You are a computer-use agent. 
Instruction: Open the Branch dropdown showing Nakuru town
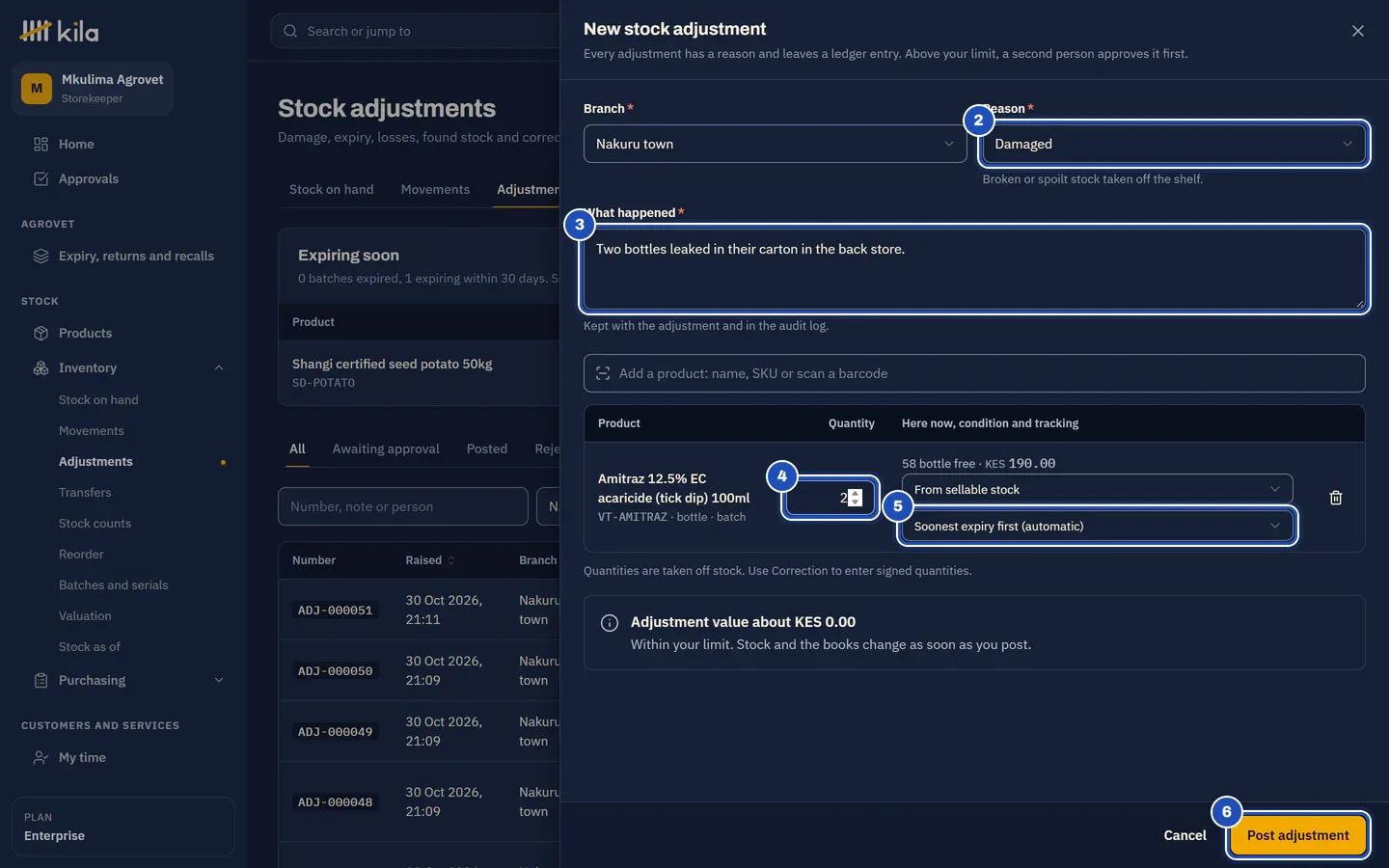pos(776,144)
